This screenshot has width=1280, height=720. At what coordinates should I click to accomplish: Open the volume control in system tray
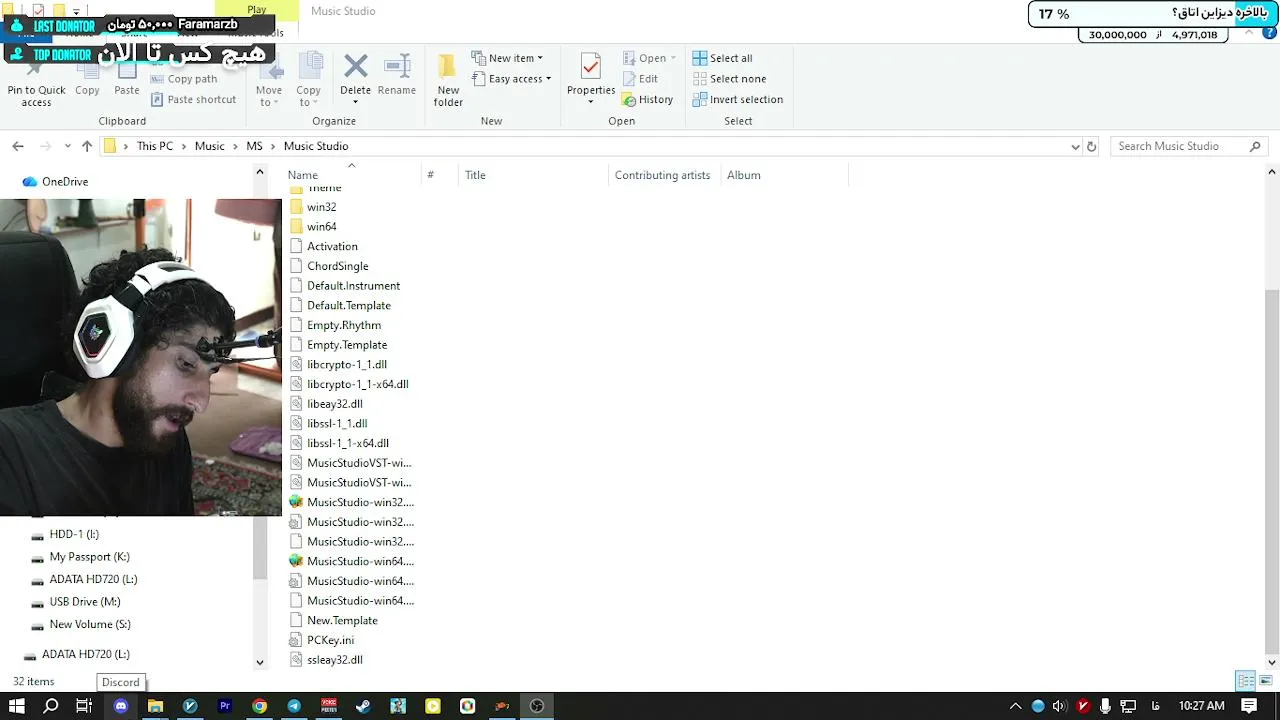tap(1060, 706)
